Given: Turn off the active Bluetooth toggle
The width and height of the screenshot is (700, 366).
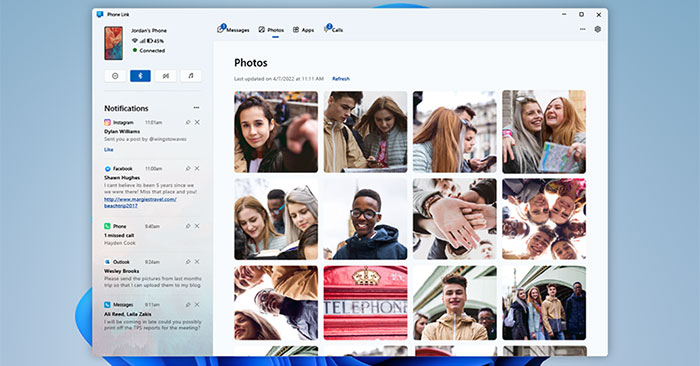Looking at the screenshot, I should (140, 76).
